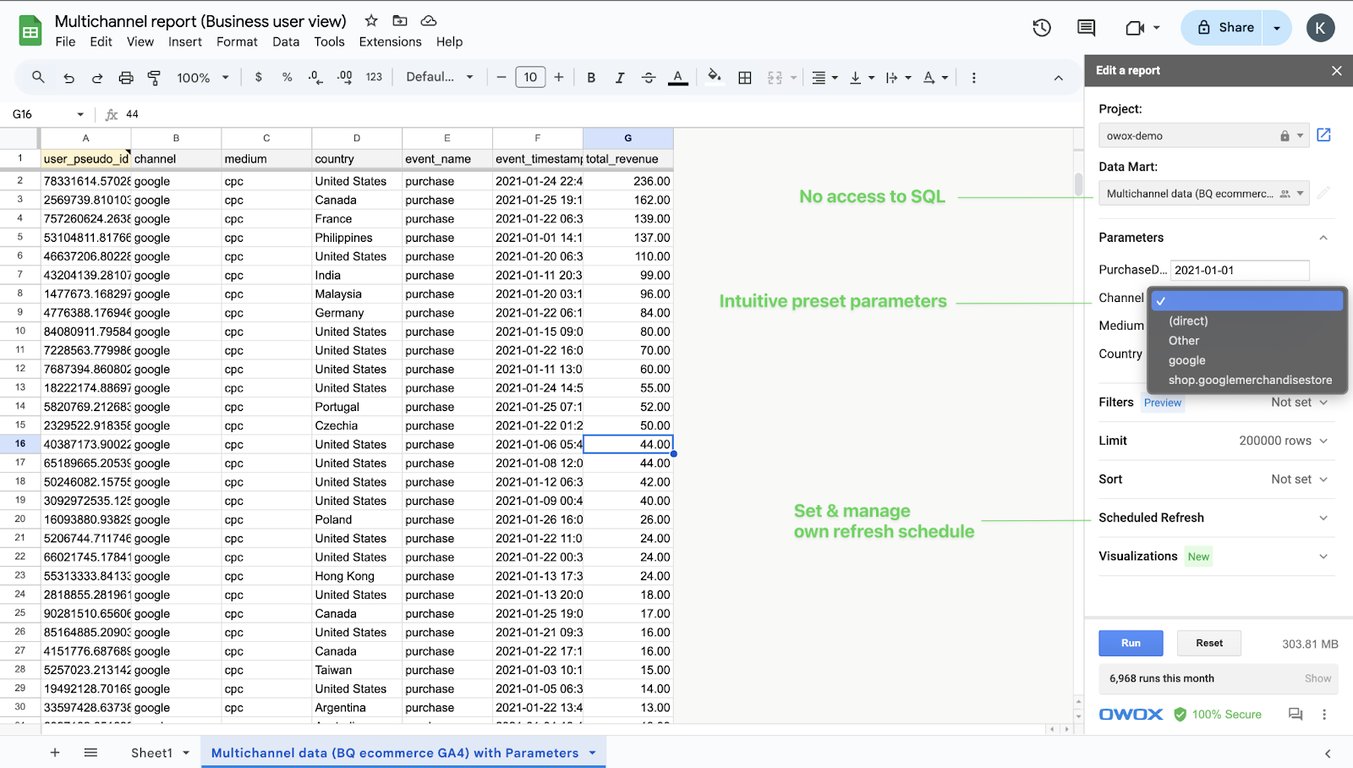Click the Show runs link
The image size is (1353, 768).
[x=1317, y=678]
